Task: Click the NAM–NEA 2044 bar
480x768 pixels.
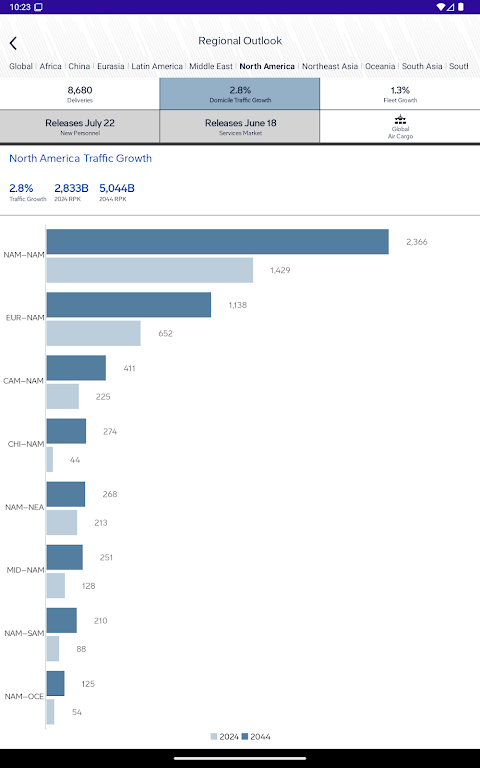Action: [66, 494]
